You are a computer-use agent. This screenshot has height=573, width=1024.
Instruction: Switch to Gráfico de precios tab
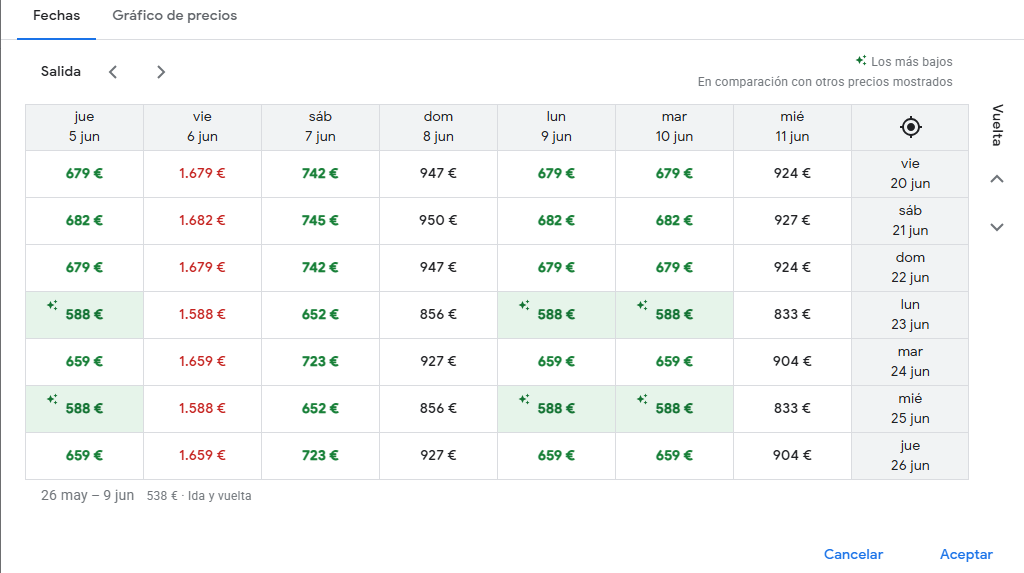click(175, 16)
